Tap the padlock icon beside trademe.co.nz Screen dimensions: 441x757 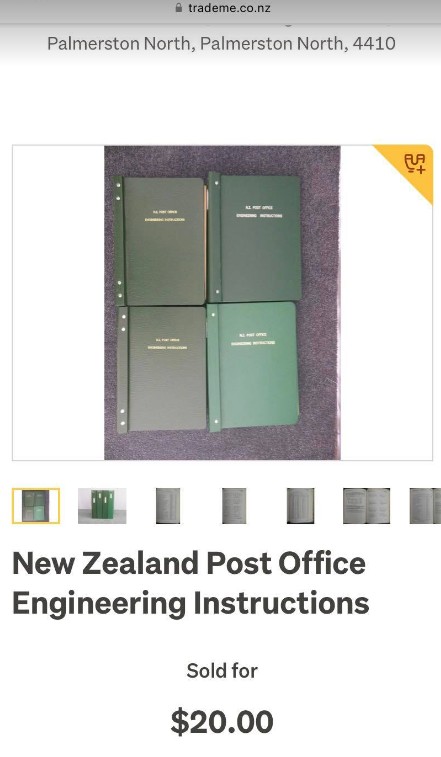(x=179, y=8)
